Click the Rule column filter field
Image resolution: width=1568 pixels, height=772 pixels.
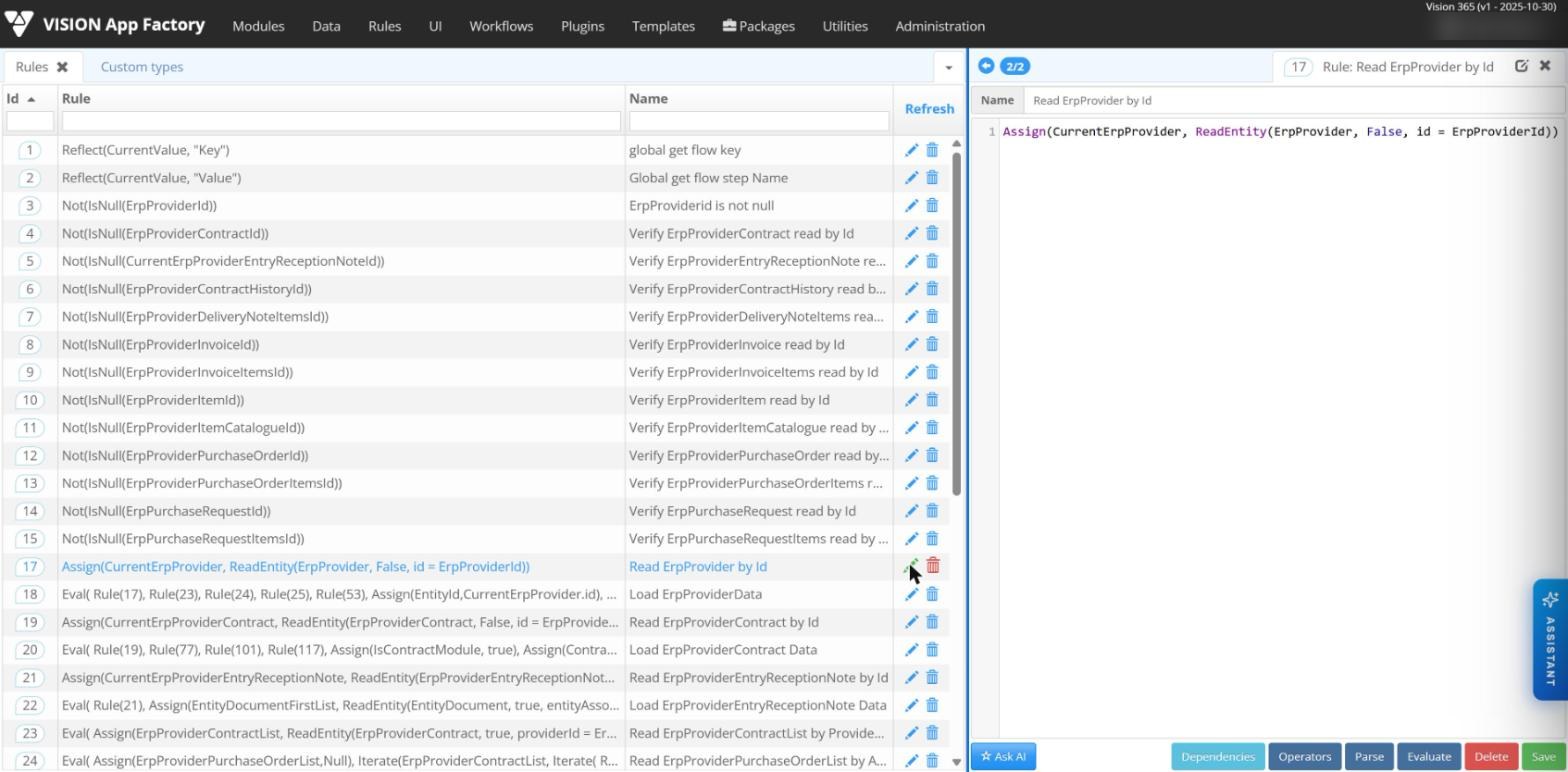(x=341, y=121)
